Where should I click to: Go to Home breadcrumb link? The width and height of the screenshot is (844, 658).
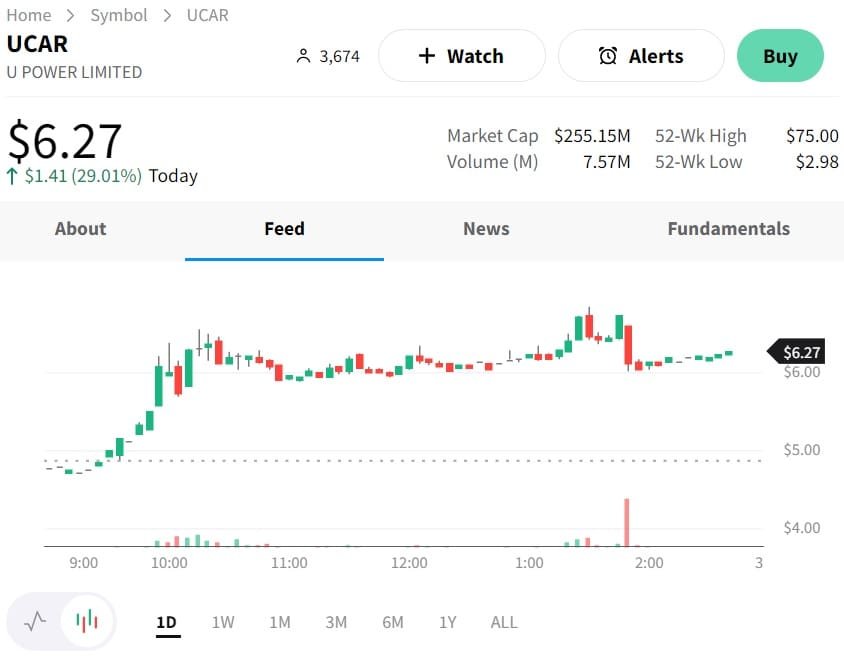point(29,15)
